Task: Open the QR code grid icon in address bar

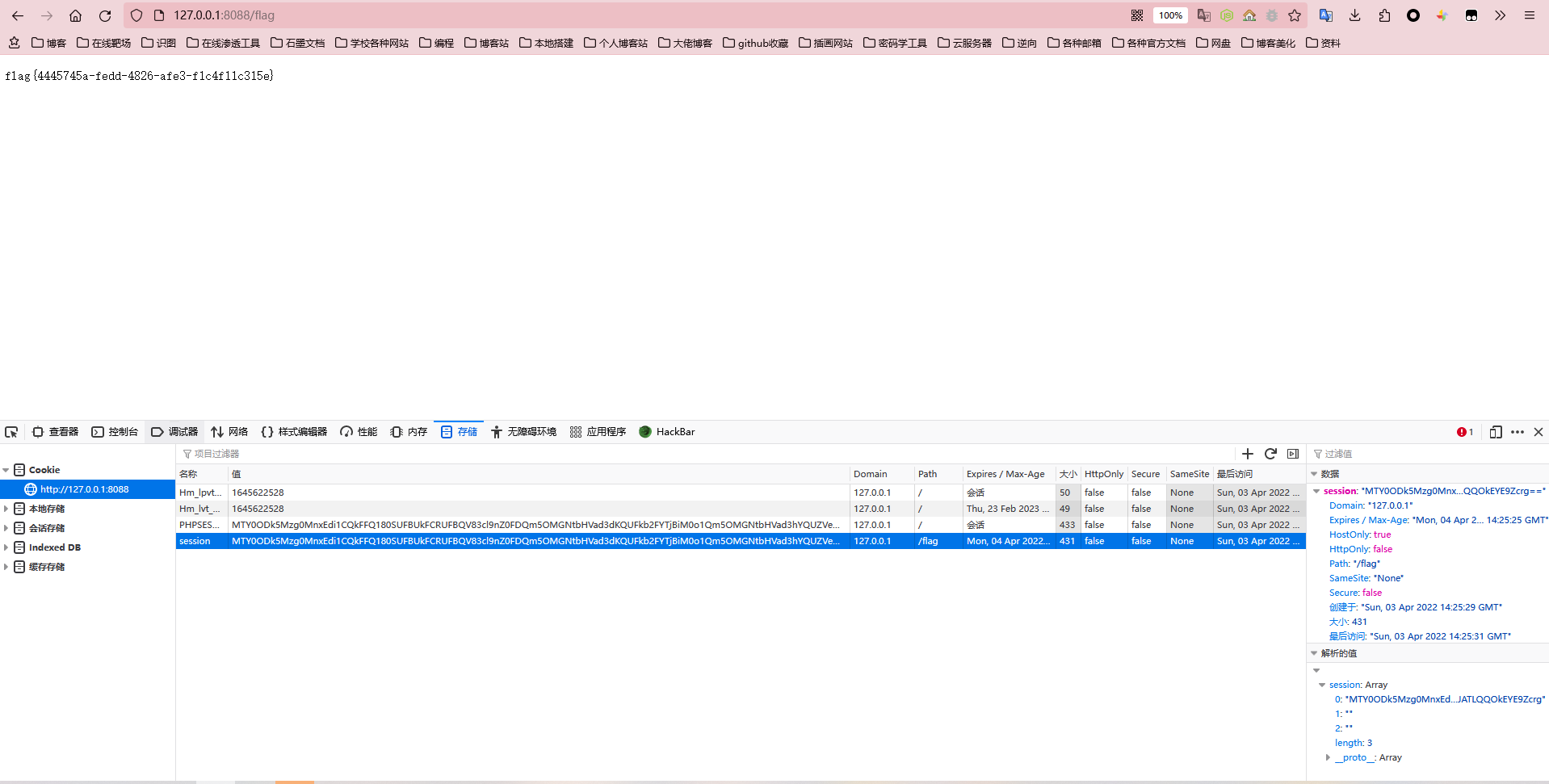Action: coord(1137,15)
